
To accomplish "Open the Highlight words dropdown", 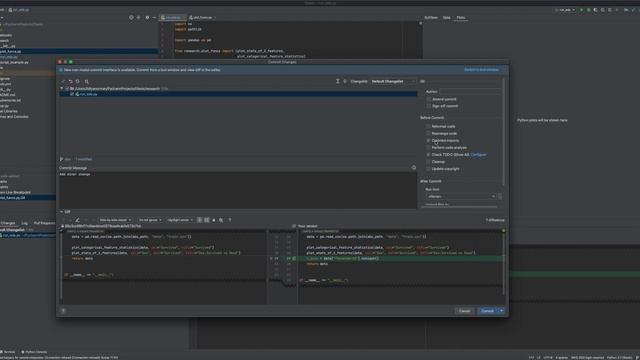I will coord(180,220).
